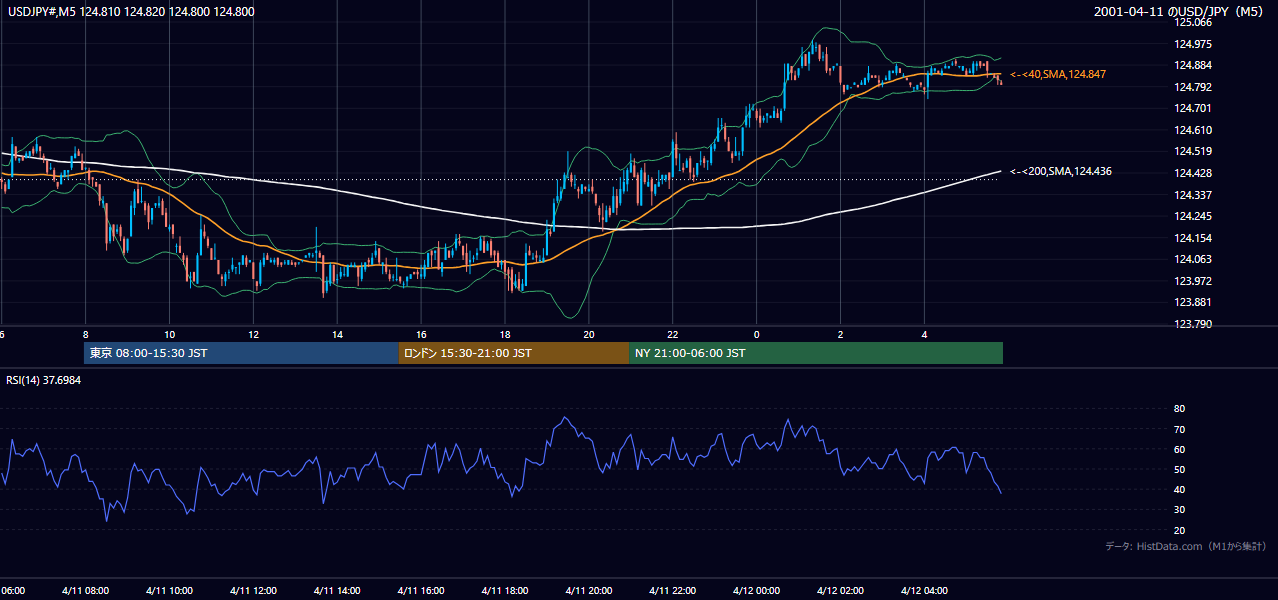Click hour 0 on the price chart time axis
1278x600 pixels.
click(x=757, y=334)
